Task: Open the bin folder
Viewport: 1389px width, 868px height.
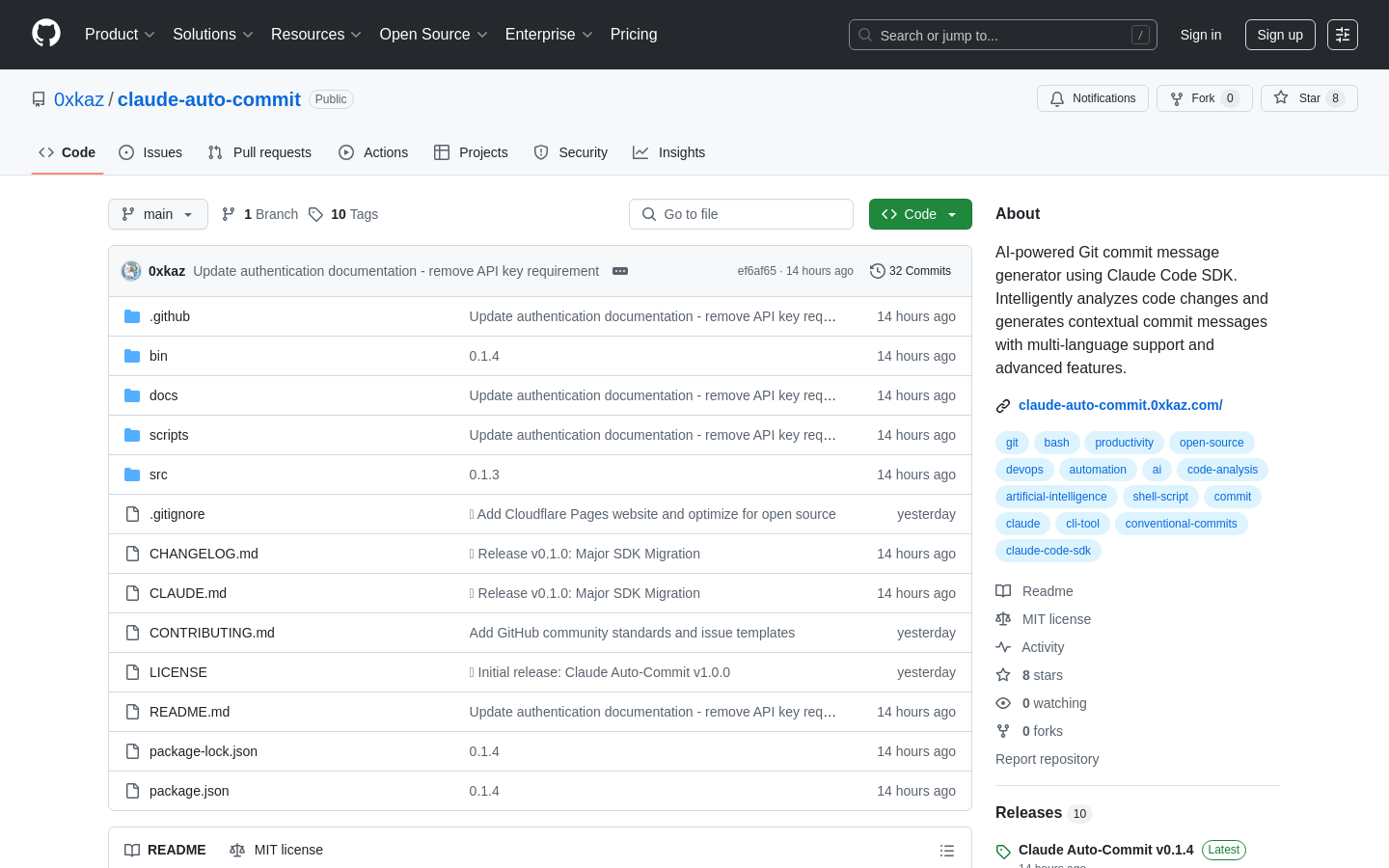Action: point(158,356)
